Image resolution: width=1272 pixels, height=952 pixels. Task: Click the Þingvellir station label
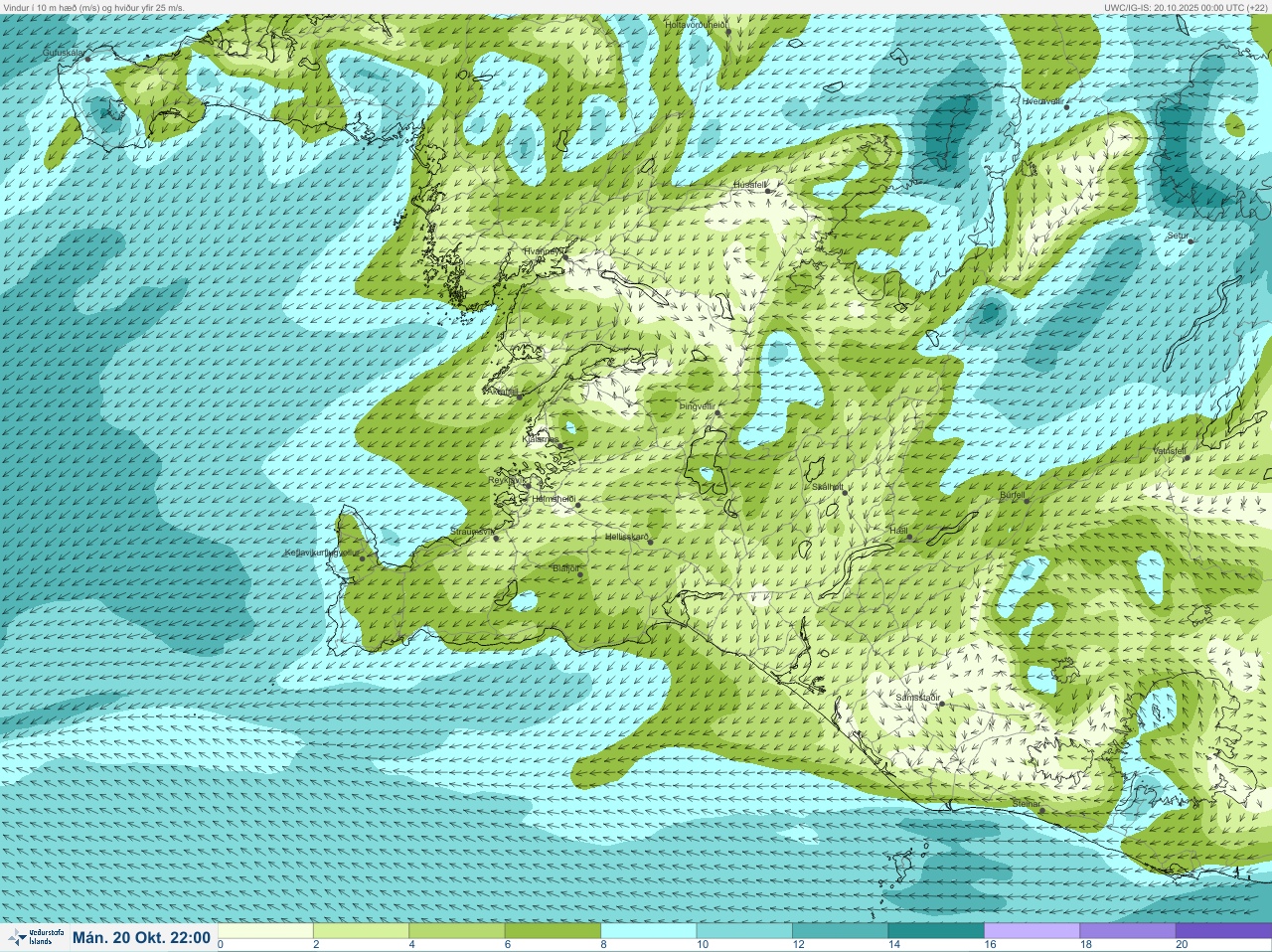(x=697, y=406)
